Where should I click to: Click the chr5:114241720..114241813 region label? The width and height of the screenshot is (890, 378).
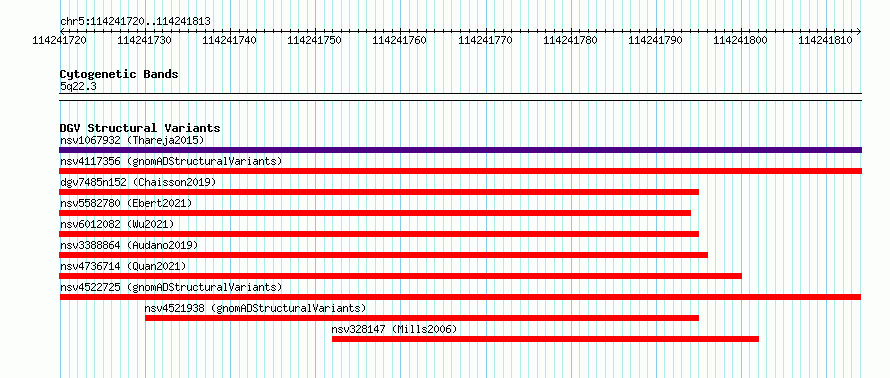(x=135, y=22)
